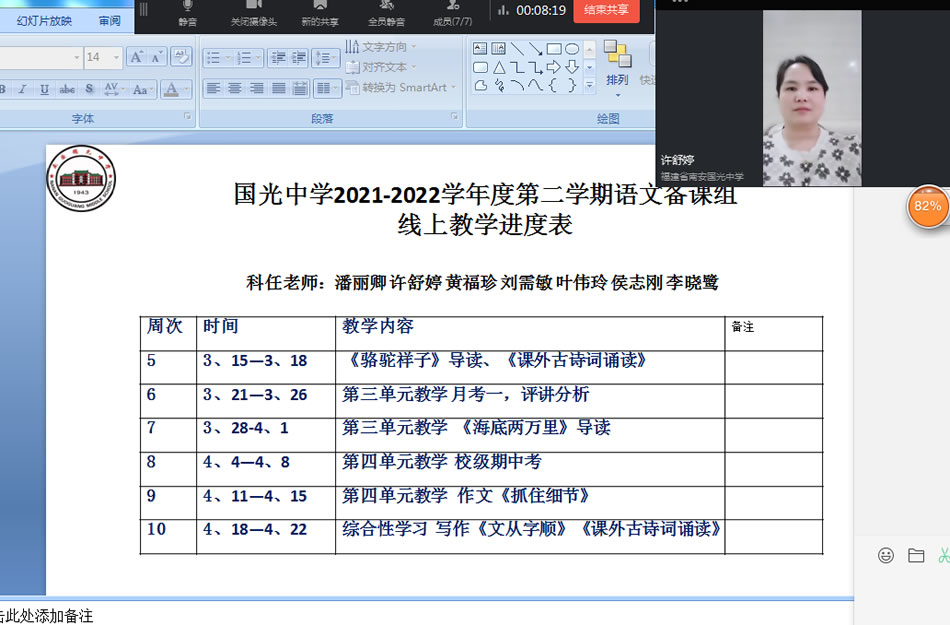The height and width of the screenshot is (625, 950).
Task: Select the rounded rectangle shape
Action: click(480, 67)
